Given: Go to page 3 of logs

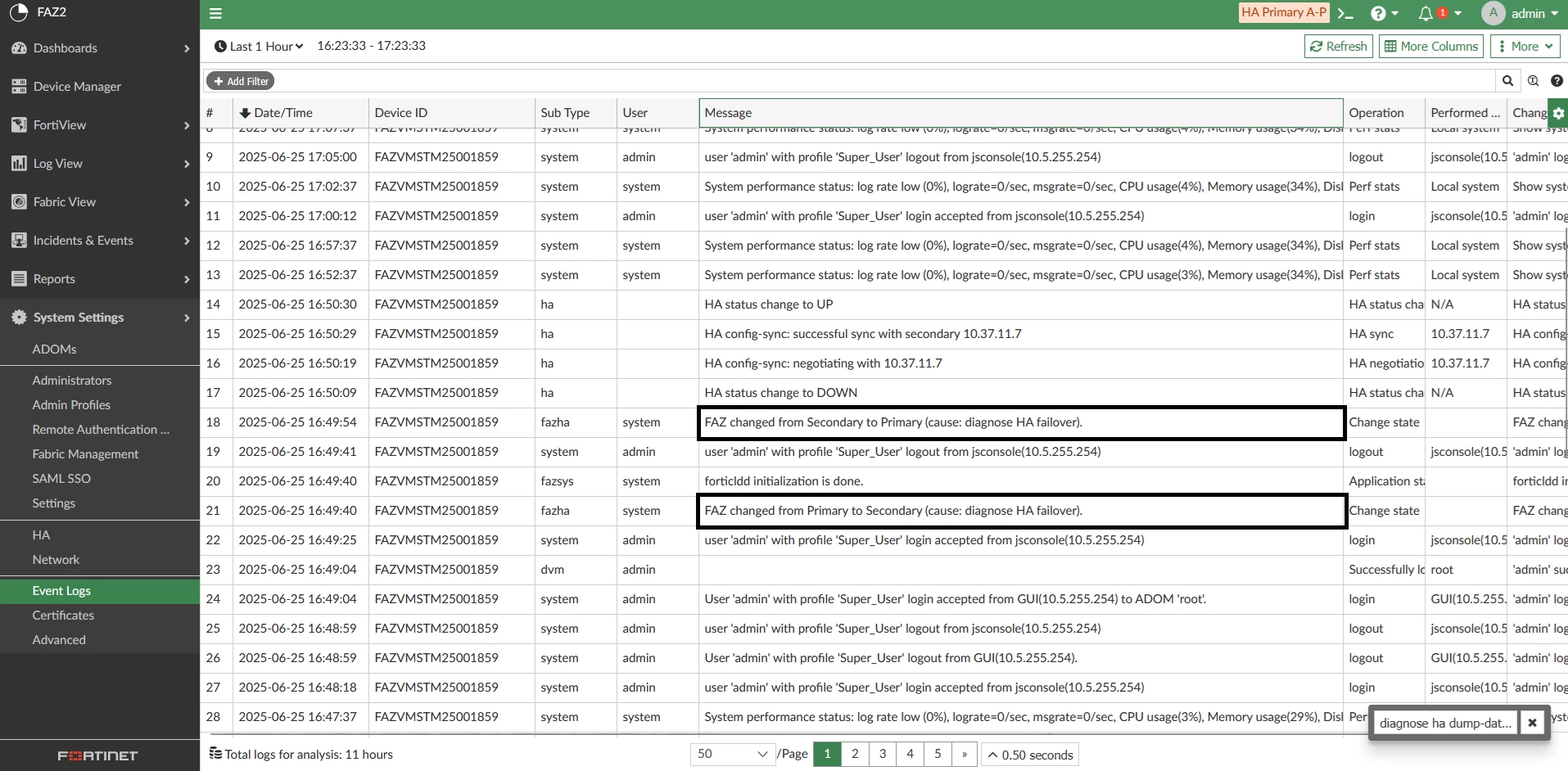Looking at the screenshot, I should point(883,754).
